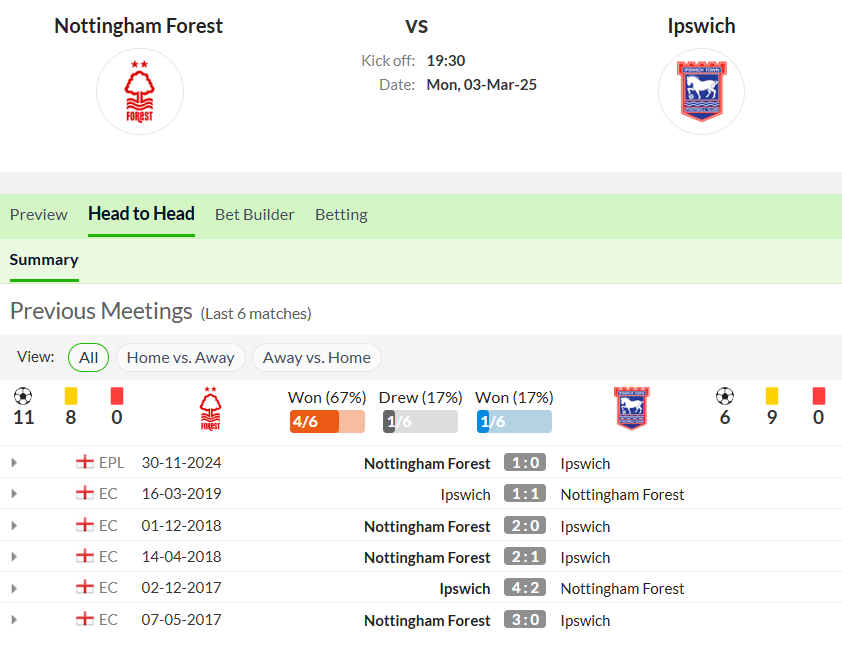This screenshot has height=652, width=842.
Task: Click Nottingham Forest name in 07-05-2017 row
Action: pos(427,620)
